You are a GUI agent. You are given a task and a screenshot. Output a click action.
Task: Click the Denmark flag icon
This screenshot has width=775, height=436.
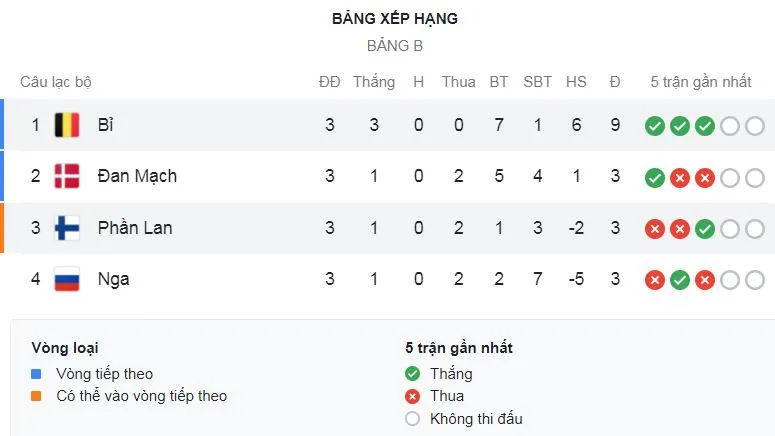tap(66, 176)
